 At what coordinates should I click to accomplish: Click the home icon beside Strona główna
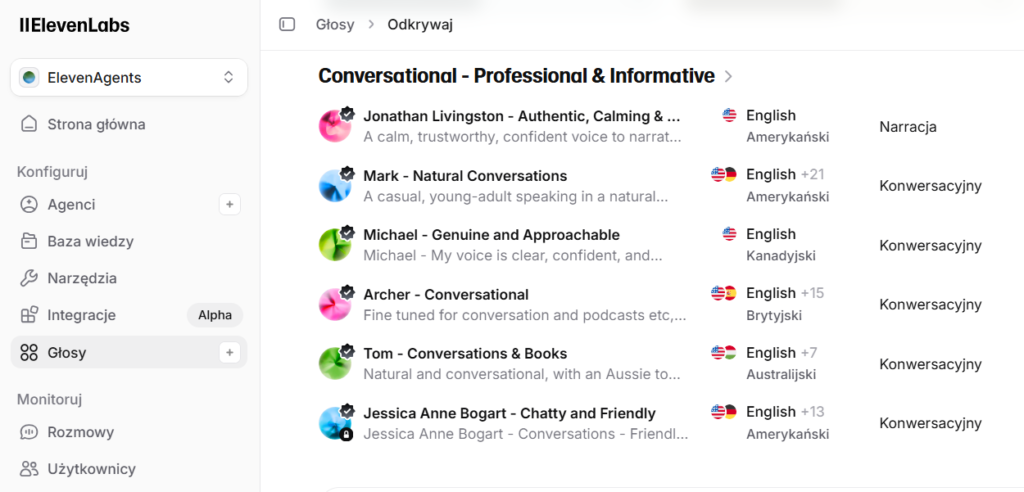coord(29,124)
